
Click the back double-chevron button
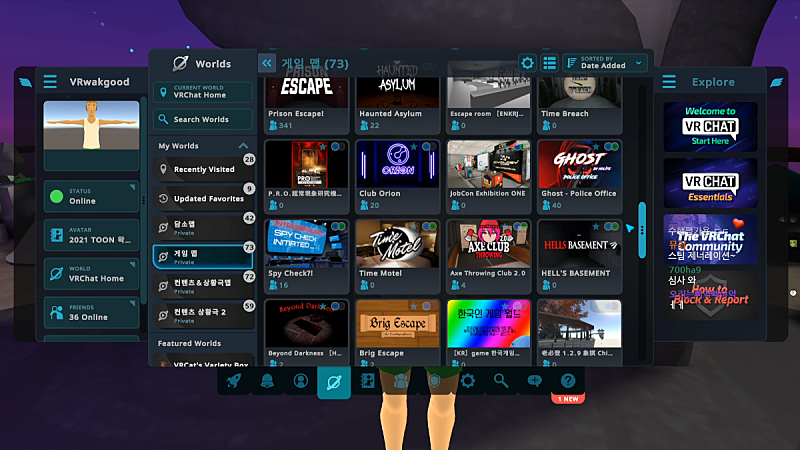(x=267, y=63)
